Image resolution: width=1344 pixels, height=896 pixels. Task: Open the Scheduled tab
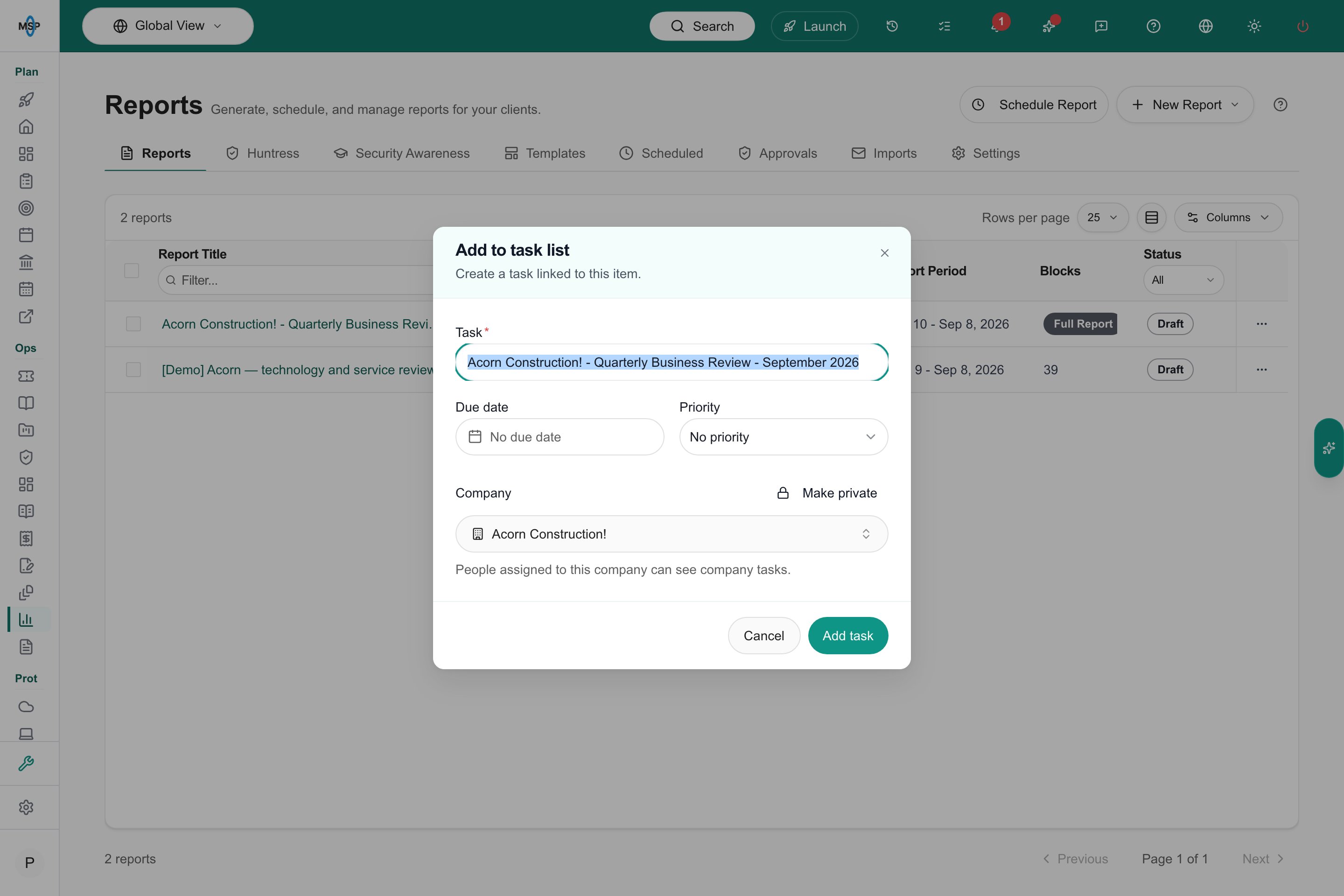661,153
